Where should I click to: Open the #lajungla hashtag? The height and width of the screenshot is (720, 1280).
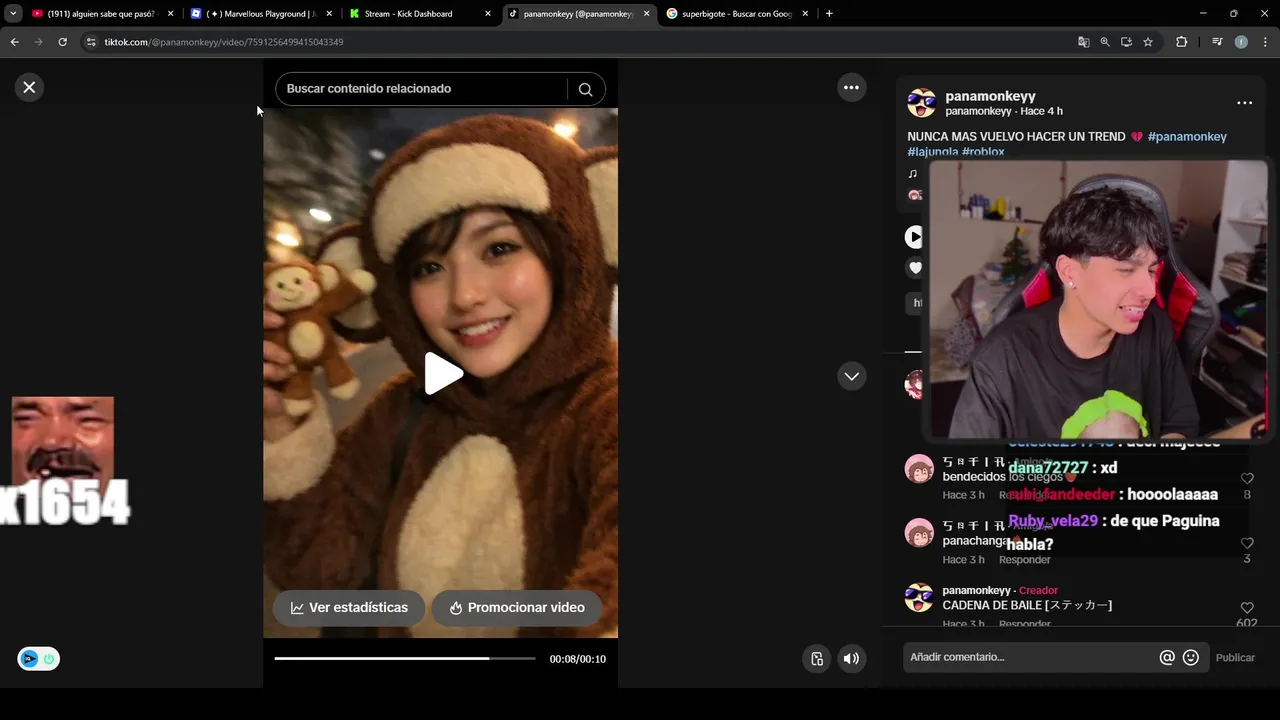(932, 152)
